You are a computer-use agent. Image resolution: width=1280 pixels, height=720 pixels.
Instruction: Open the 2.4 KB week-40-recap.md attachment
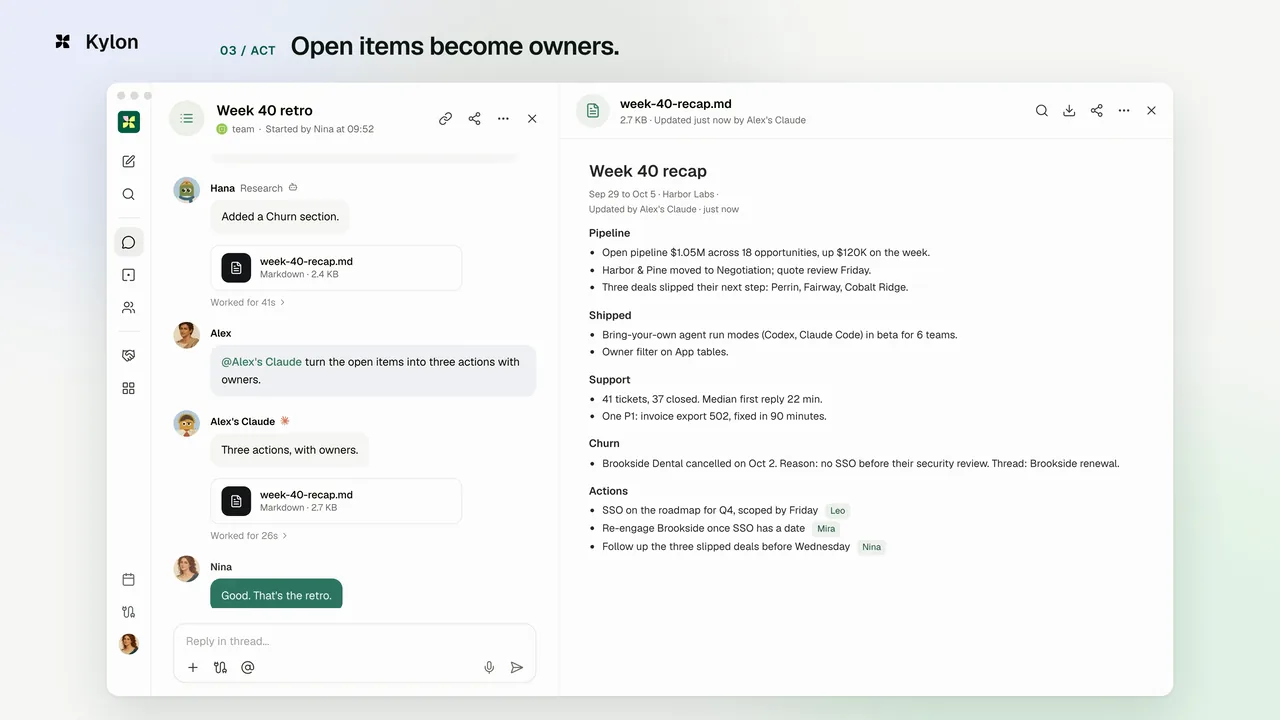pyautogui.click(x=336, y=268)
